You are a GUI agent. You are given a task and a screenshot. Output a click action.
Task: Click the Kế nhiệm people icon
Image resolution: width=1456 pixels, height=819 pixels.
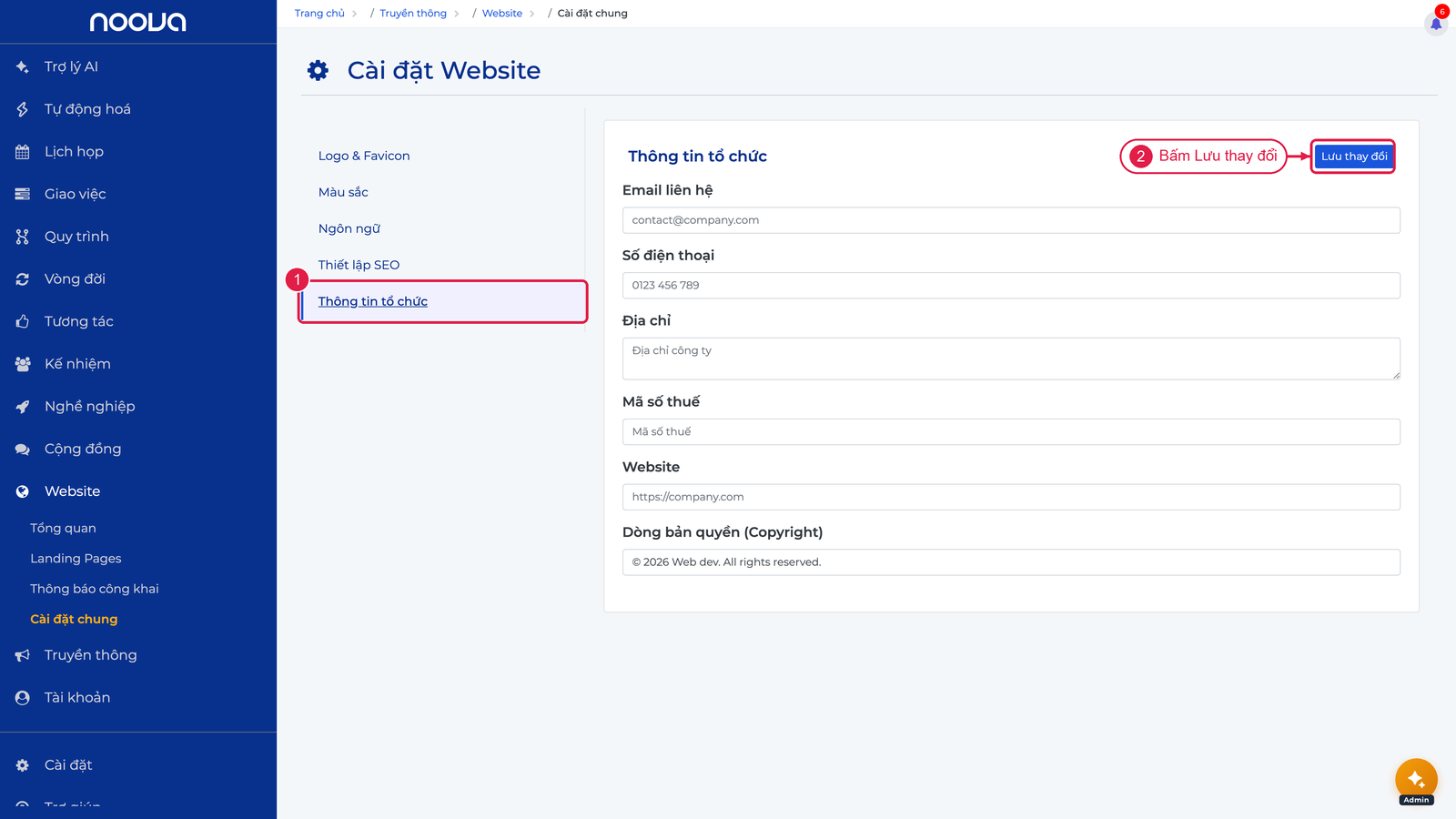click(22, 364)
